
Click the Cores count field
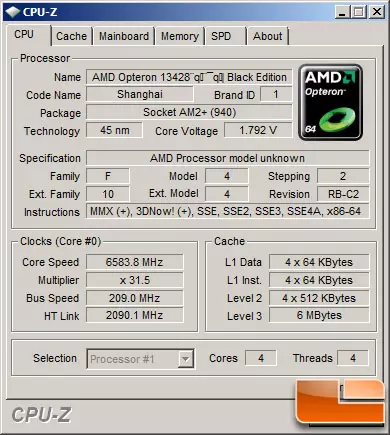[x=261, y=358]
